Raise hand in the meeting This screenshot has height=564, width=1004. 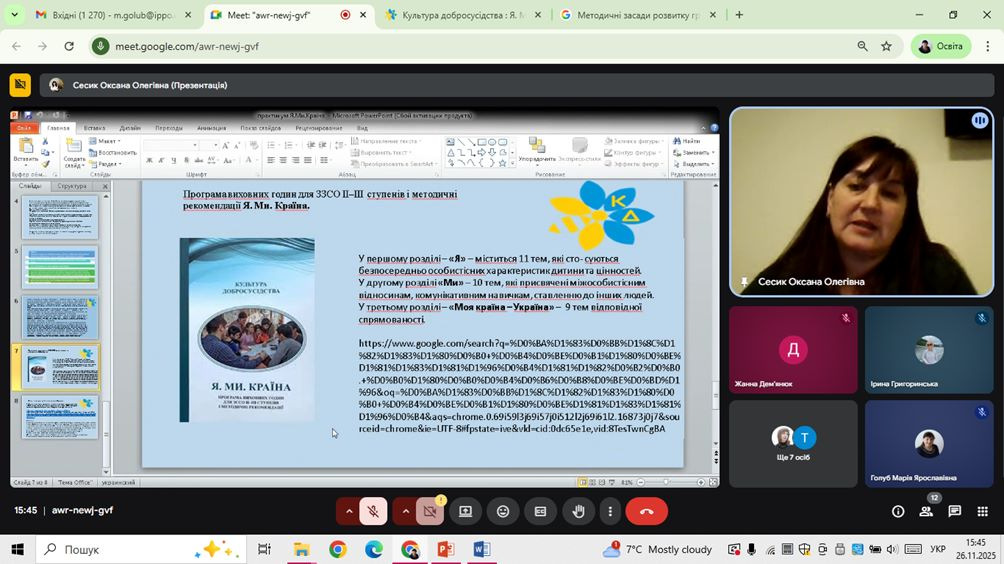(578, 511)
